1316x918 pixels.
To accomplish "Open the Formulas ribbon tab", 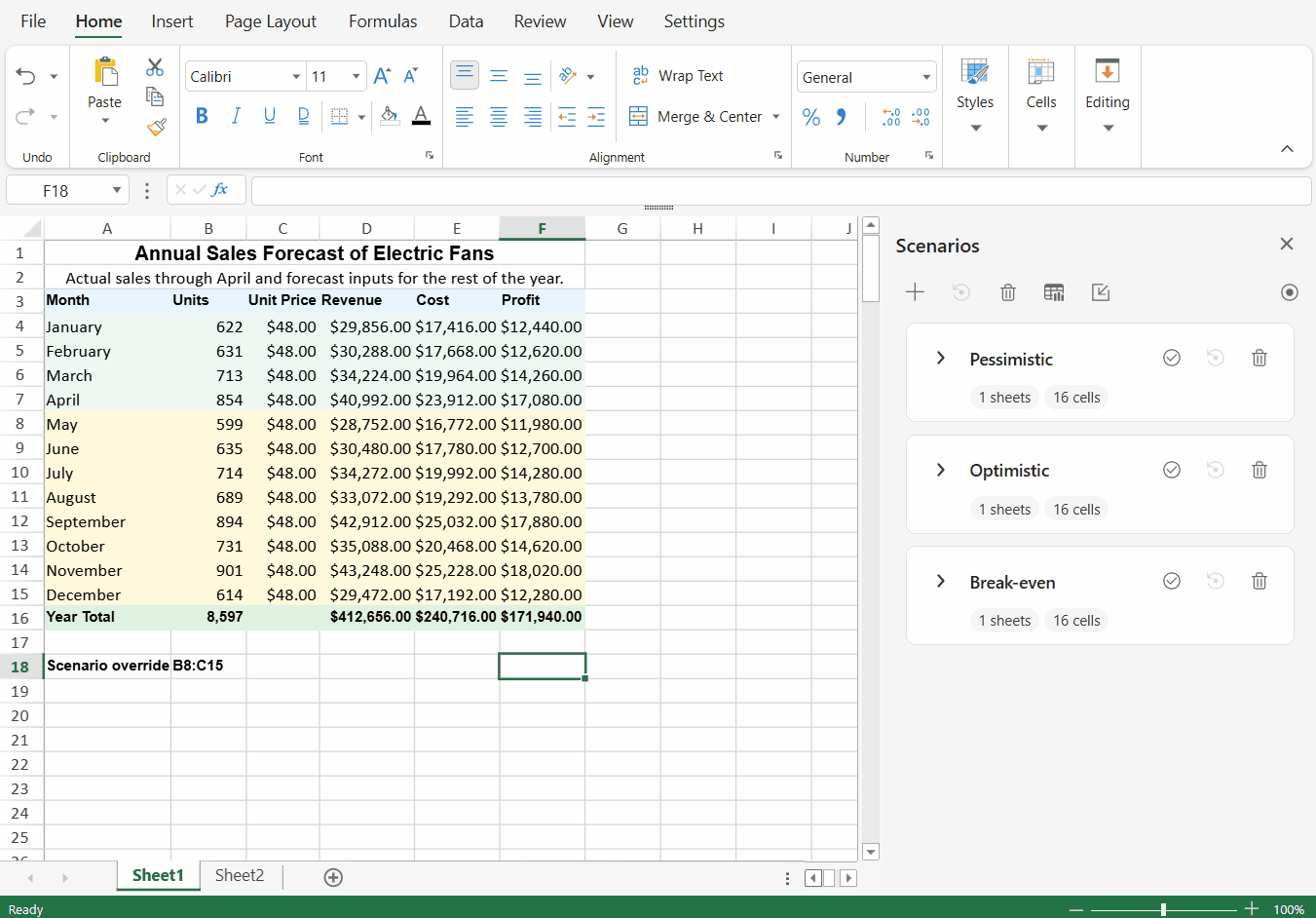I will pos(383,21).
